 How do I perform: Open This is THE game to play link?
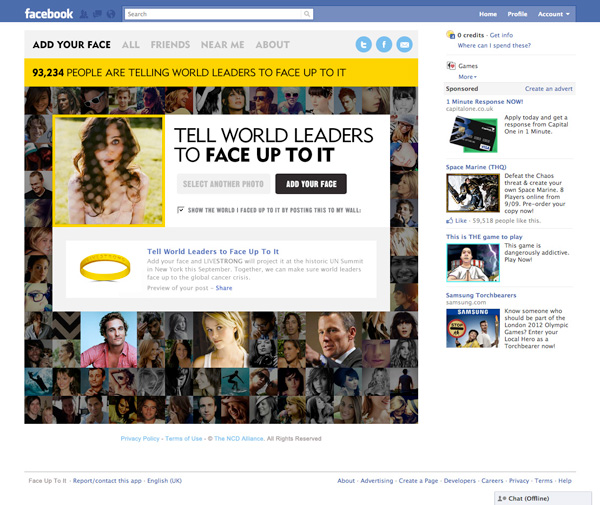click(x=484, y=237)
